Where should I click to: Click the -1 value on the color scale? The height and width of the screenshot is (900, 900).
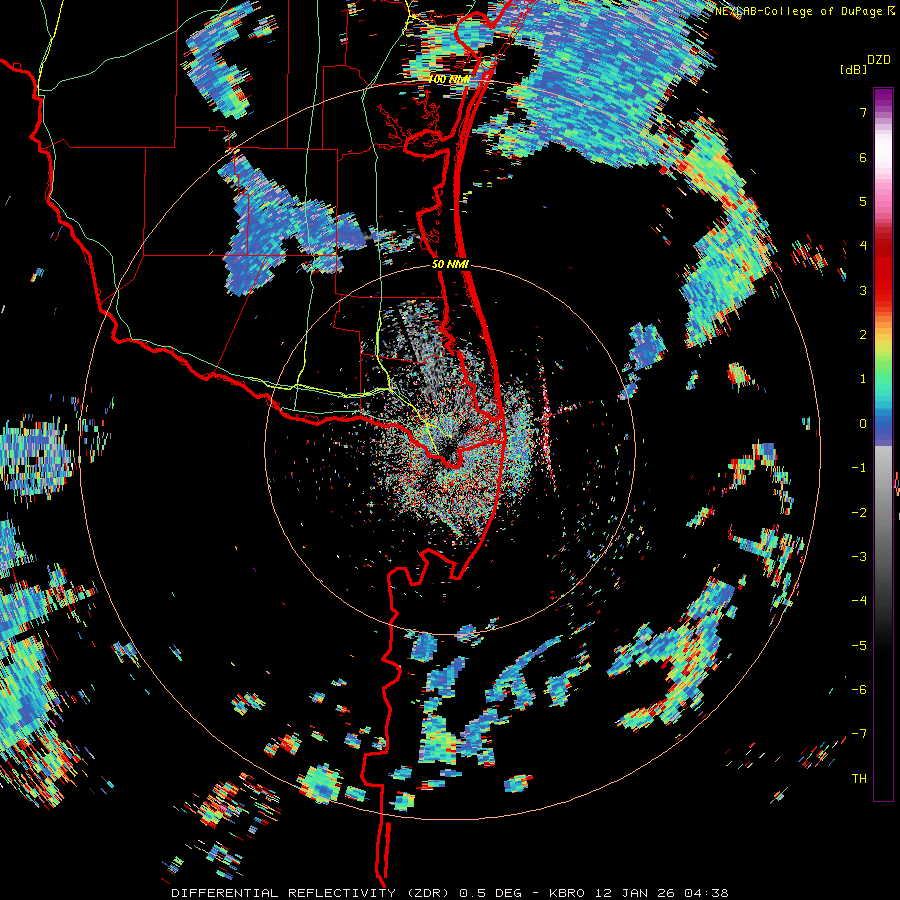click(859, 468)
